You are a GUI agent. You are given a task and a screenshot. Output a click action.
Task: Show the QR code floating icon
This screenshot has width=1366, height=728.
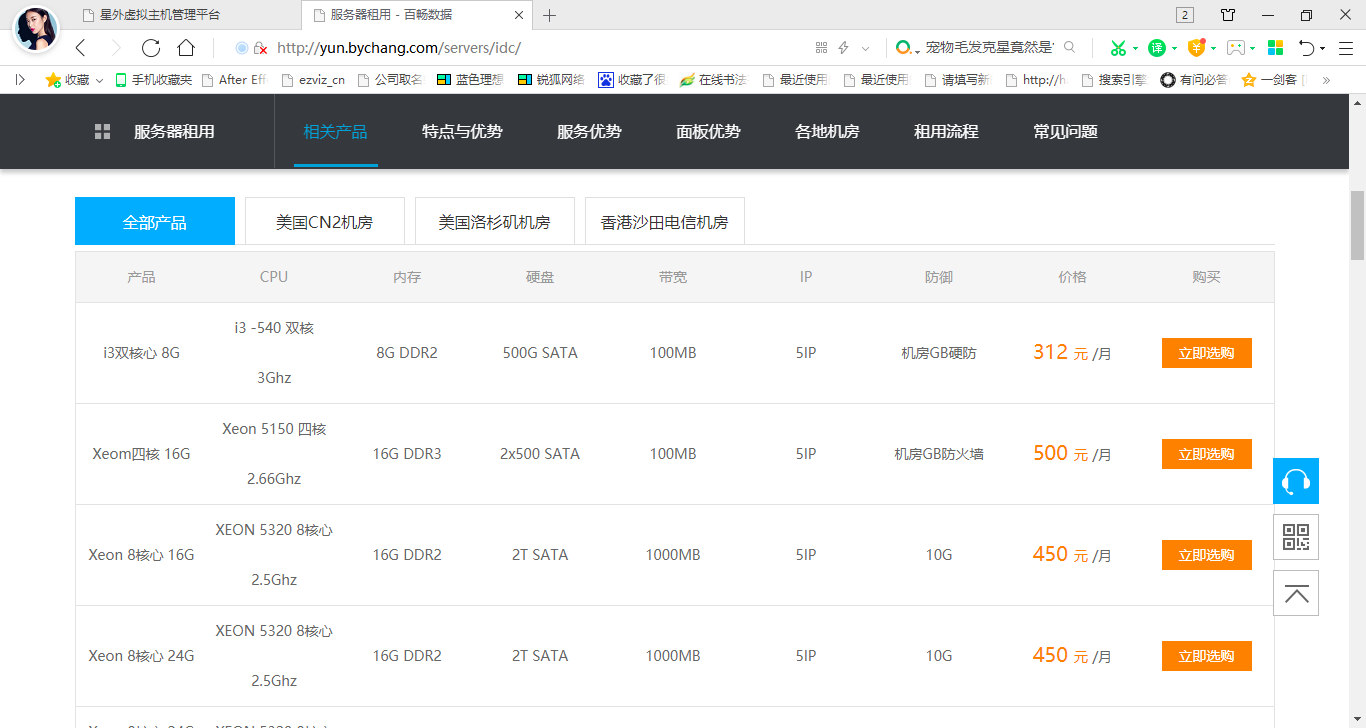pos(1296,537)
